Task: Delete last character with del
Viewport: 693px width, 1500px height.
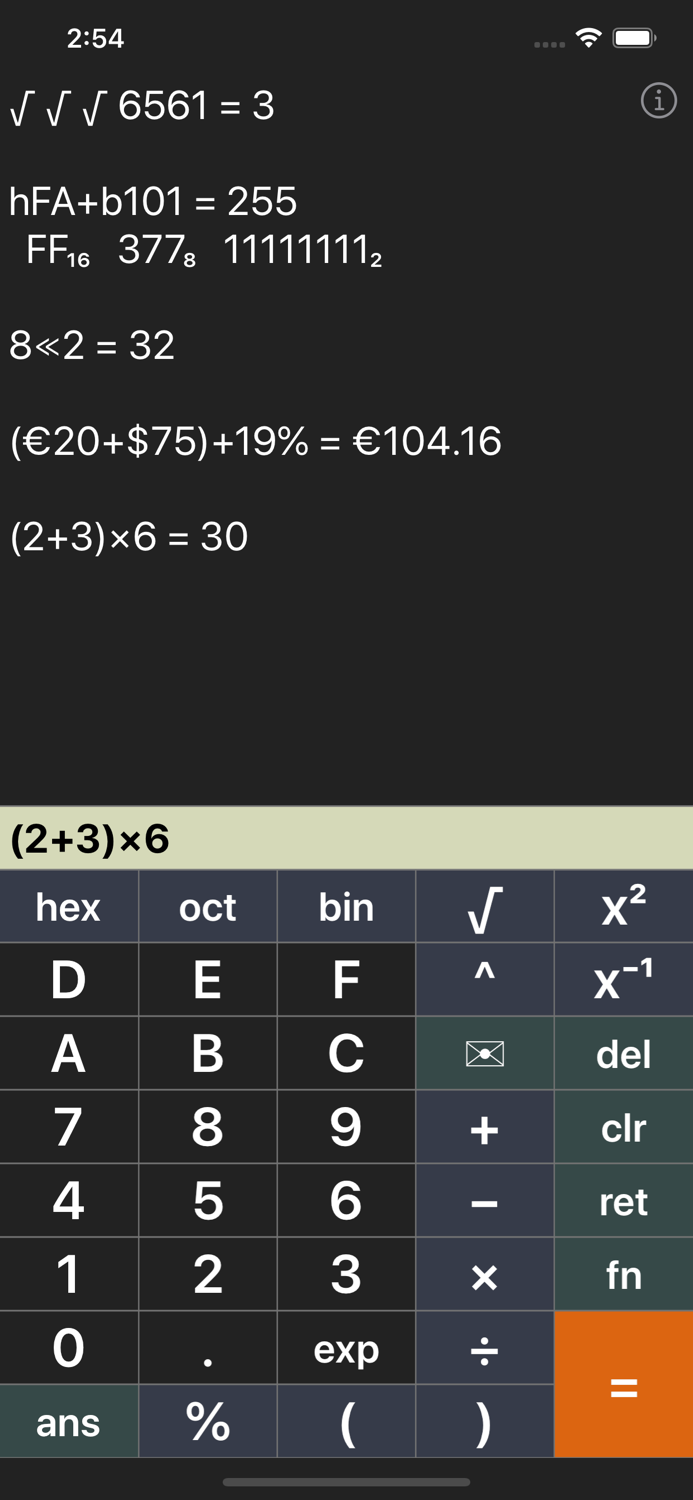Action: click(x=623, y=1053)
